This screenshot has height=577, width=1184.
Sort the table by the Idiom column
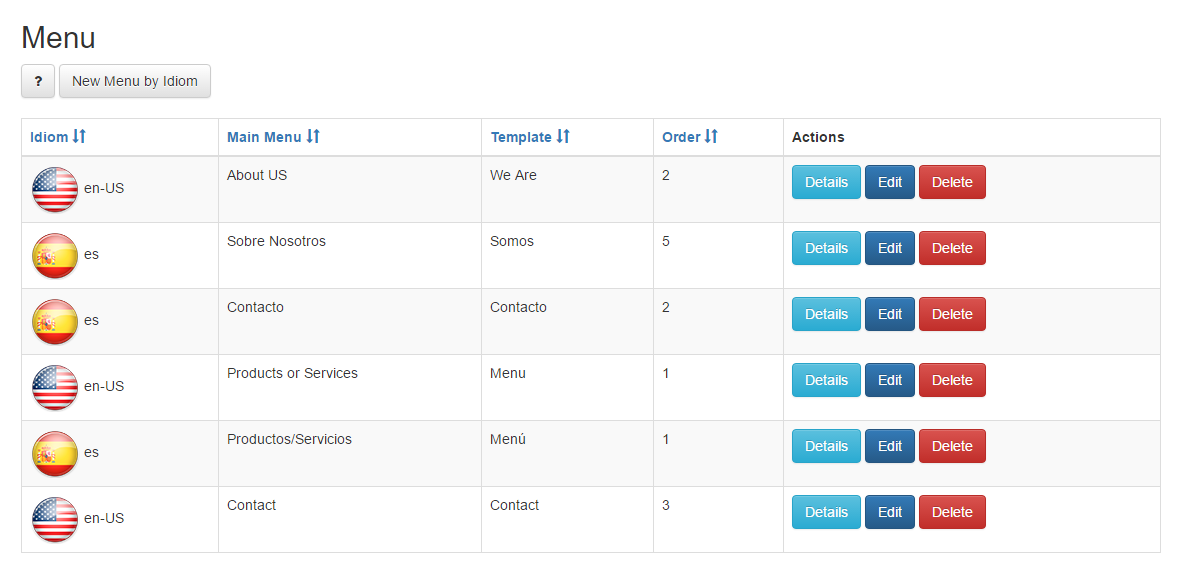point(58,137)
